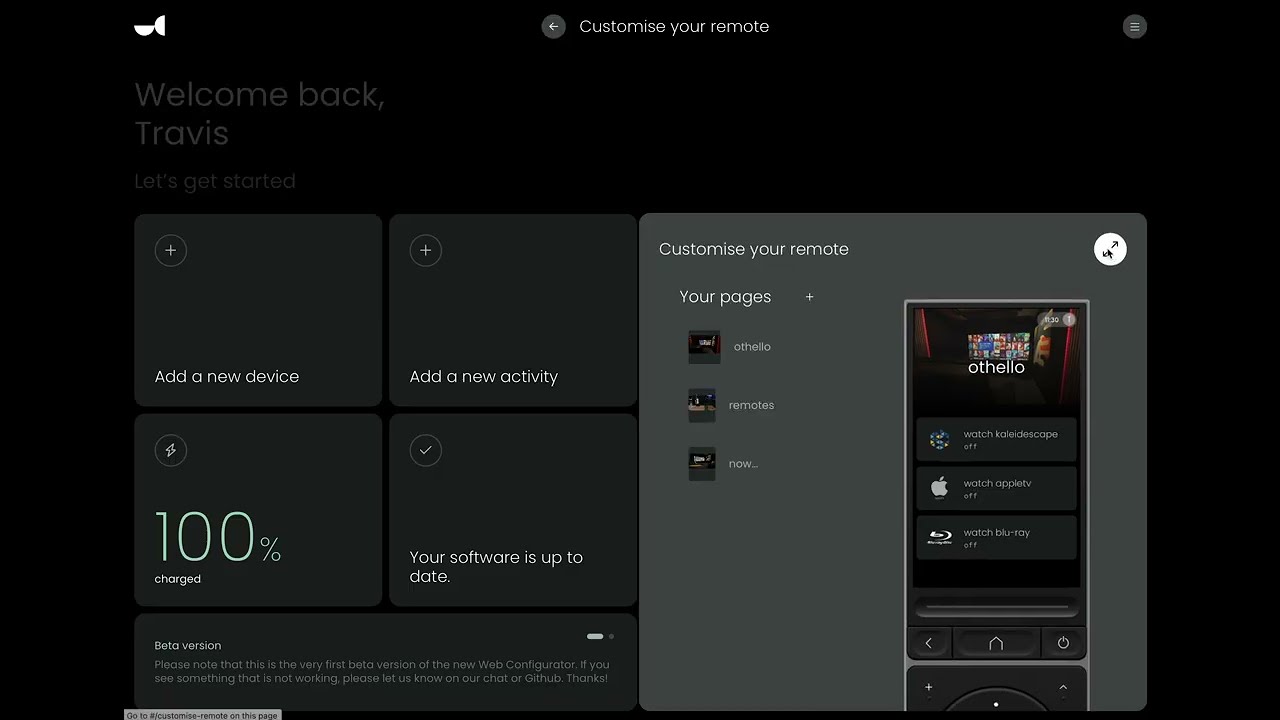Image resolution: width=1280 pixels, height=720 pixels.
Task: Expand the Customise your remote panel
Action: point(1110,250)
